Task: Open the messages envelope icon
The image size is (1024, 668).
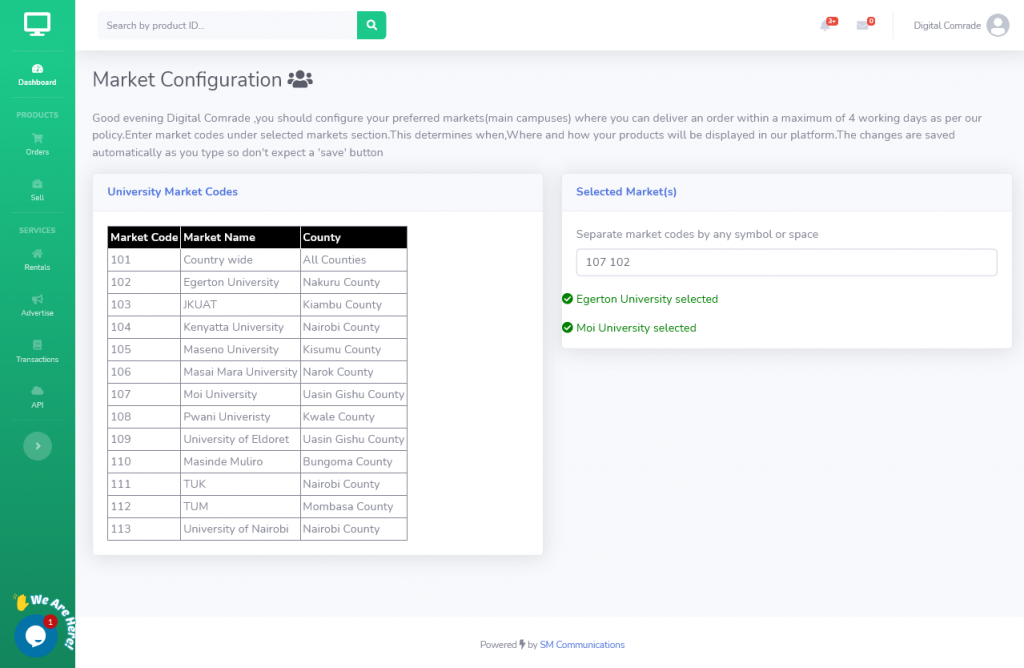Action: 863,25
